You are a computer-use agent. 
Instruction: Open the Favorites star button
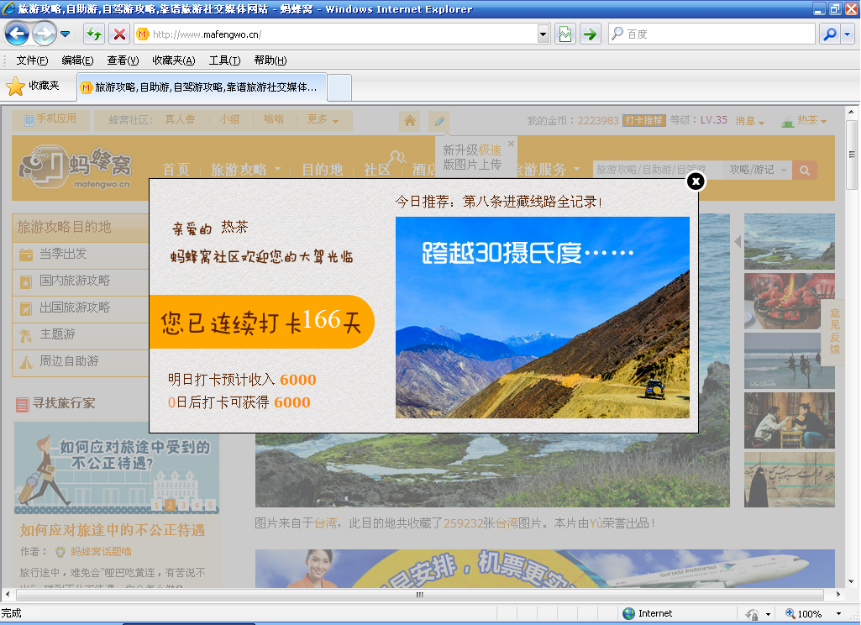[x=33, y=86]
